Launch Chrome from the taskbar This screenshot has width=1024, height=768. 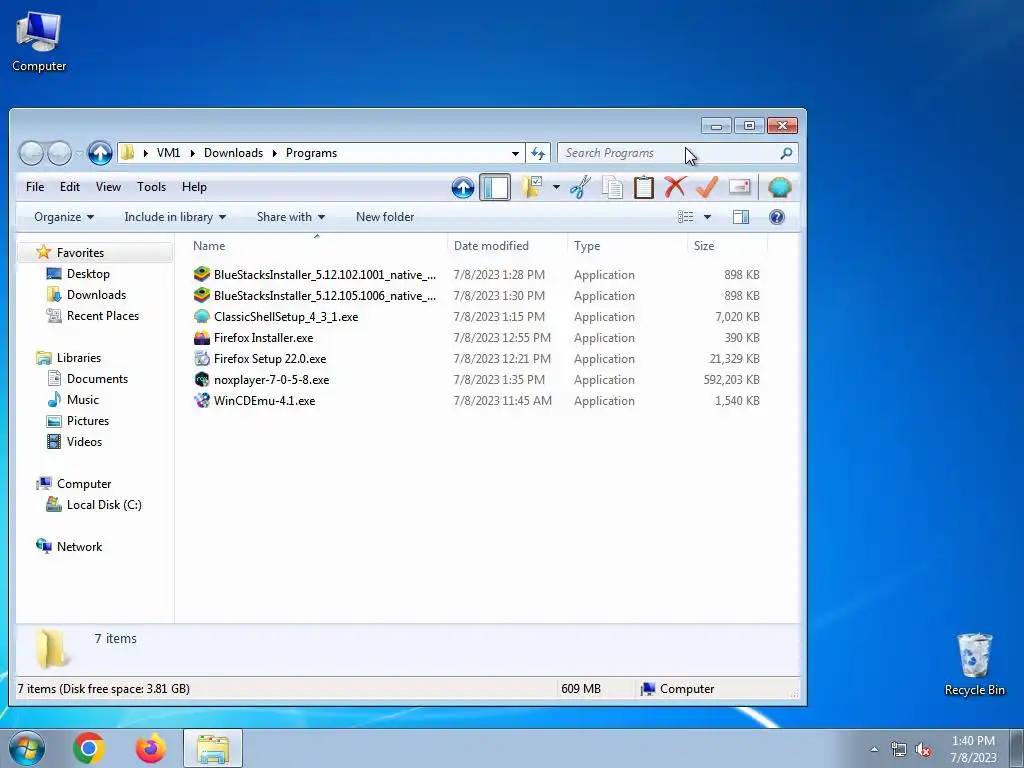point(89,748)
